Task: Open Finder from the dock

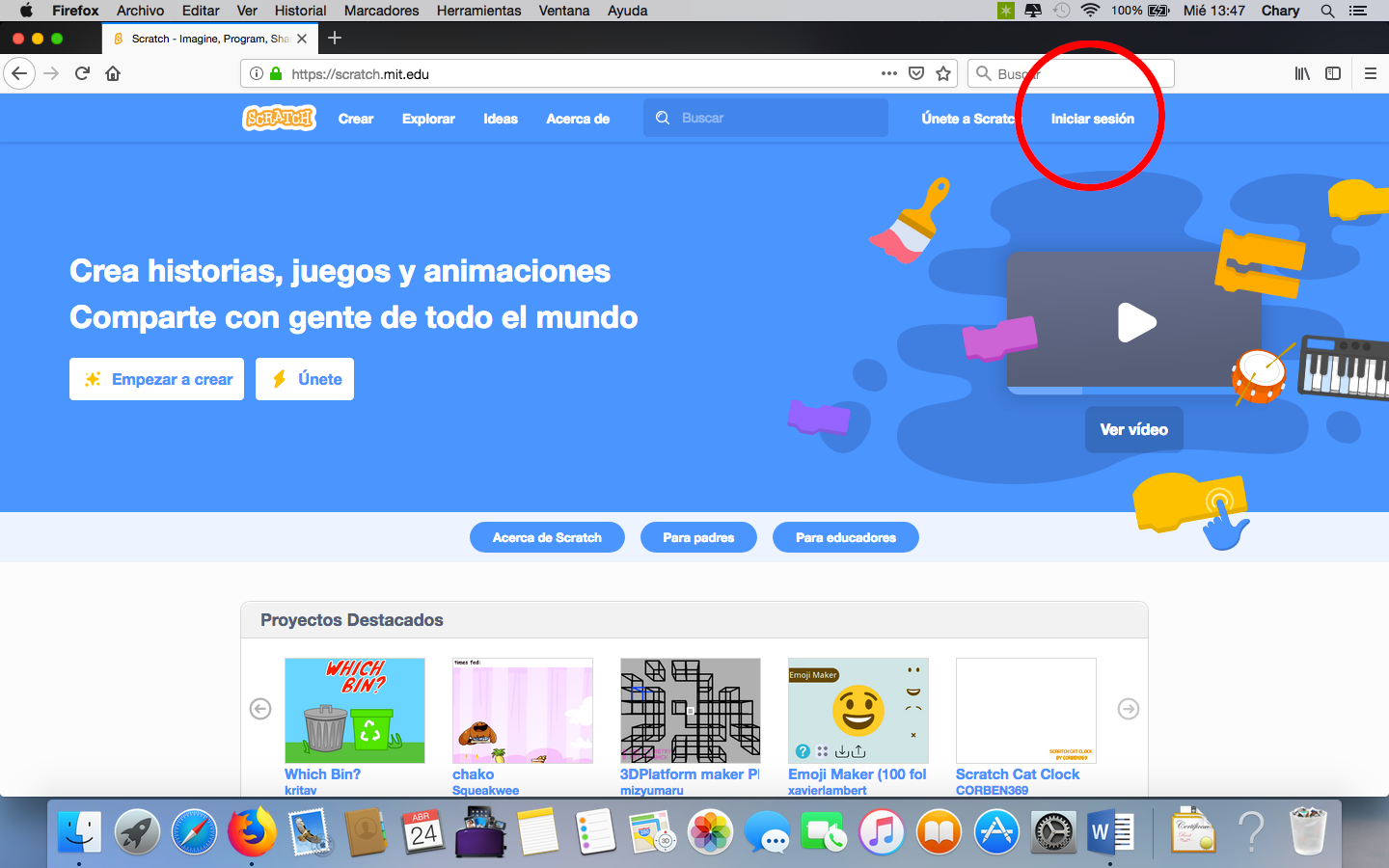Action: [x=79, y=831]
